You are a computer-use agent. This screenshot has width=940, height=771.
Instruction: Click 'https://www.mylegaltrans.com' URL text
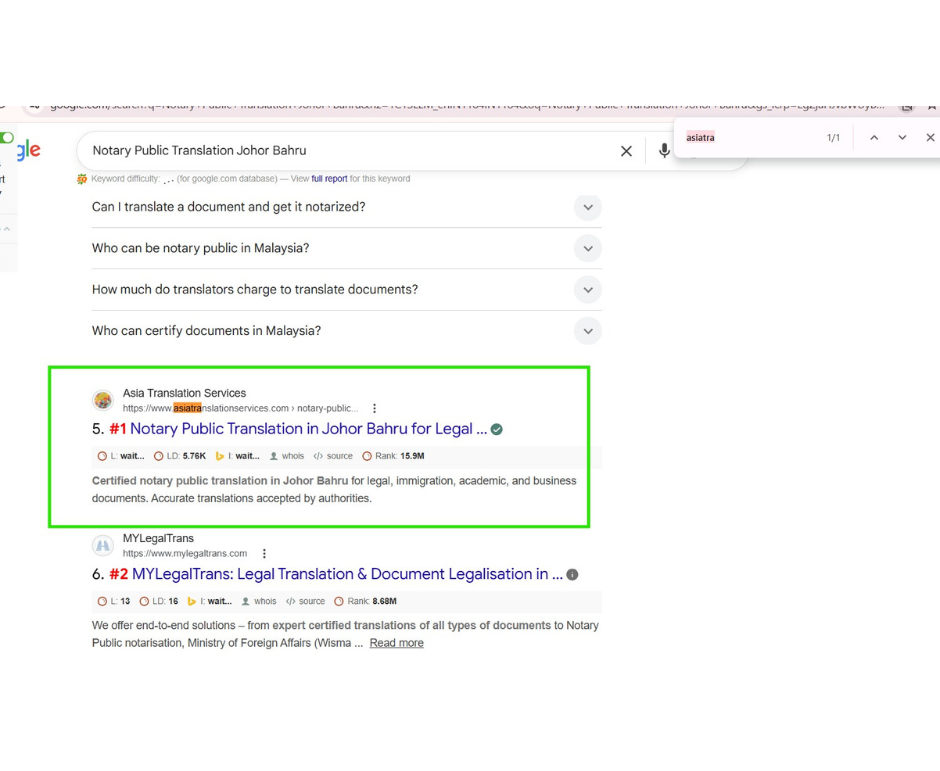(x=185, y=553)
